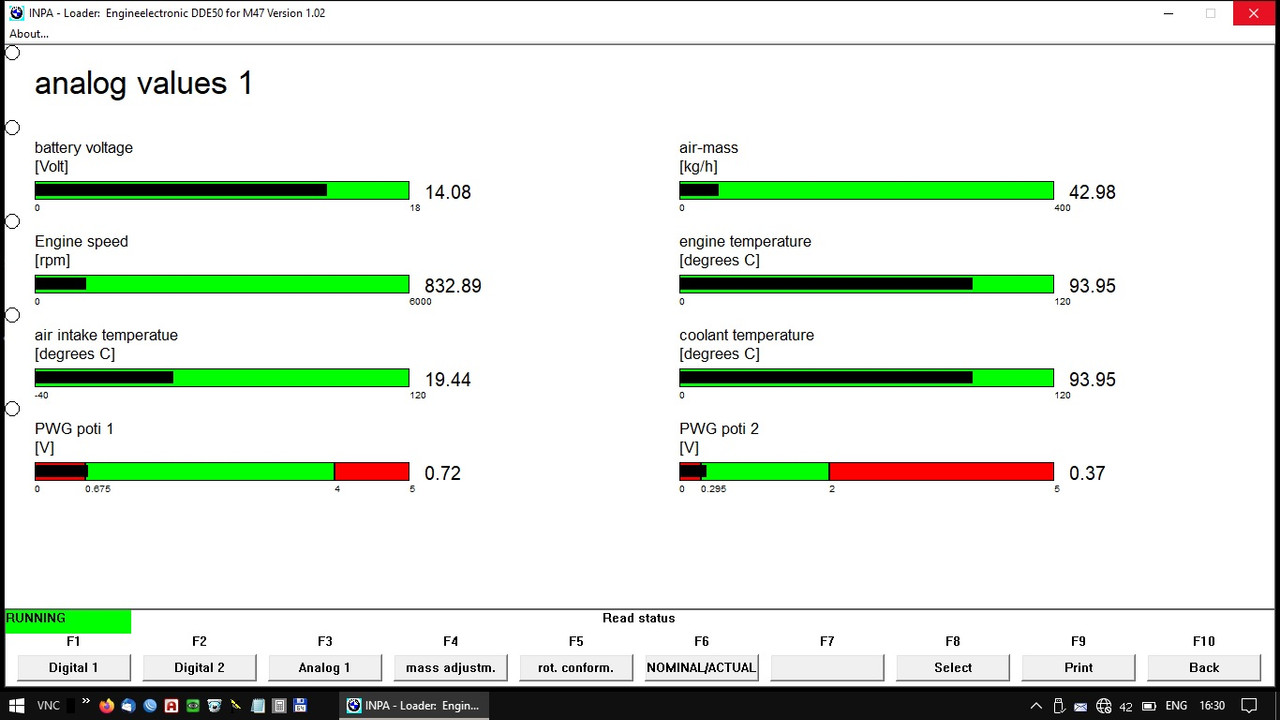This screenshot has height=720, width=1280.
Task: Open the Thunderbird mail taskbar icon
Action: tap(128, 706)
